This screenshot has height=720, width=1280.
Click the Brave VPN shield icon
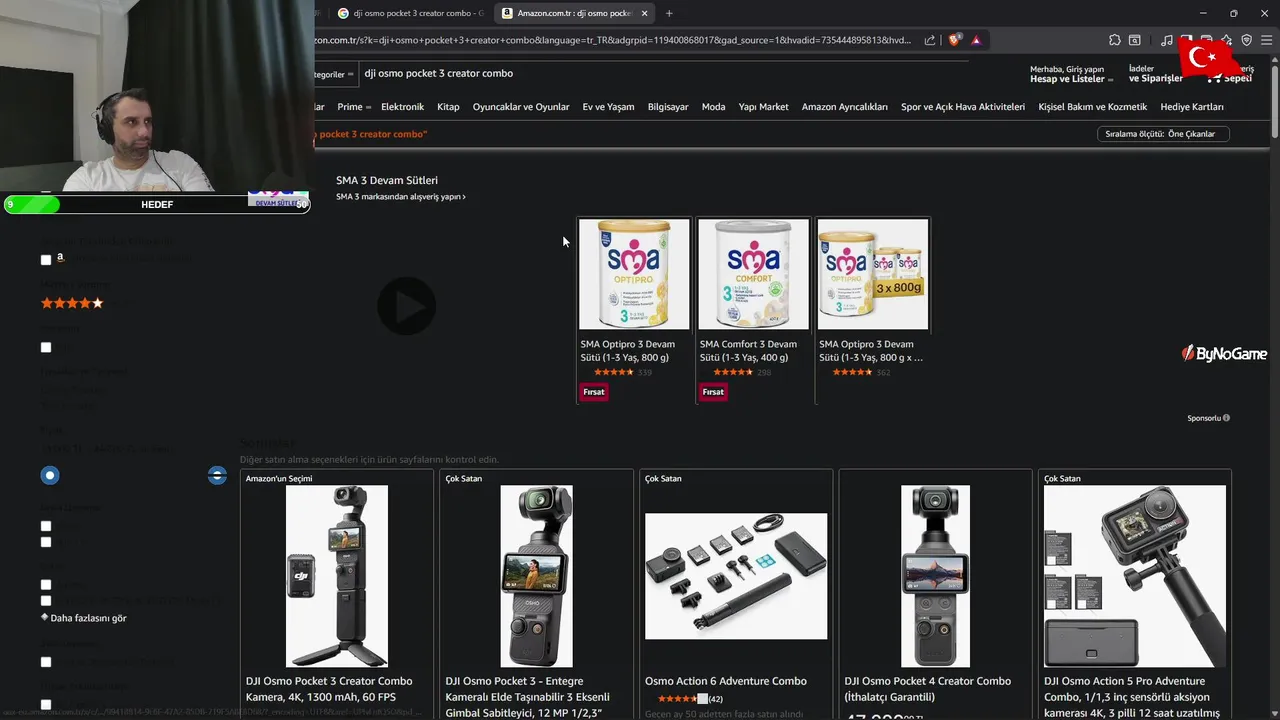tap(1246, 40)
